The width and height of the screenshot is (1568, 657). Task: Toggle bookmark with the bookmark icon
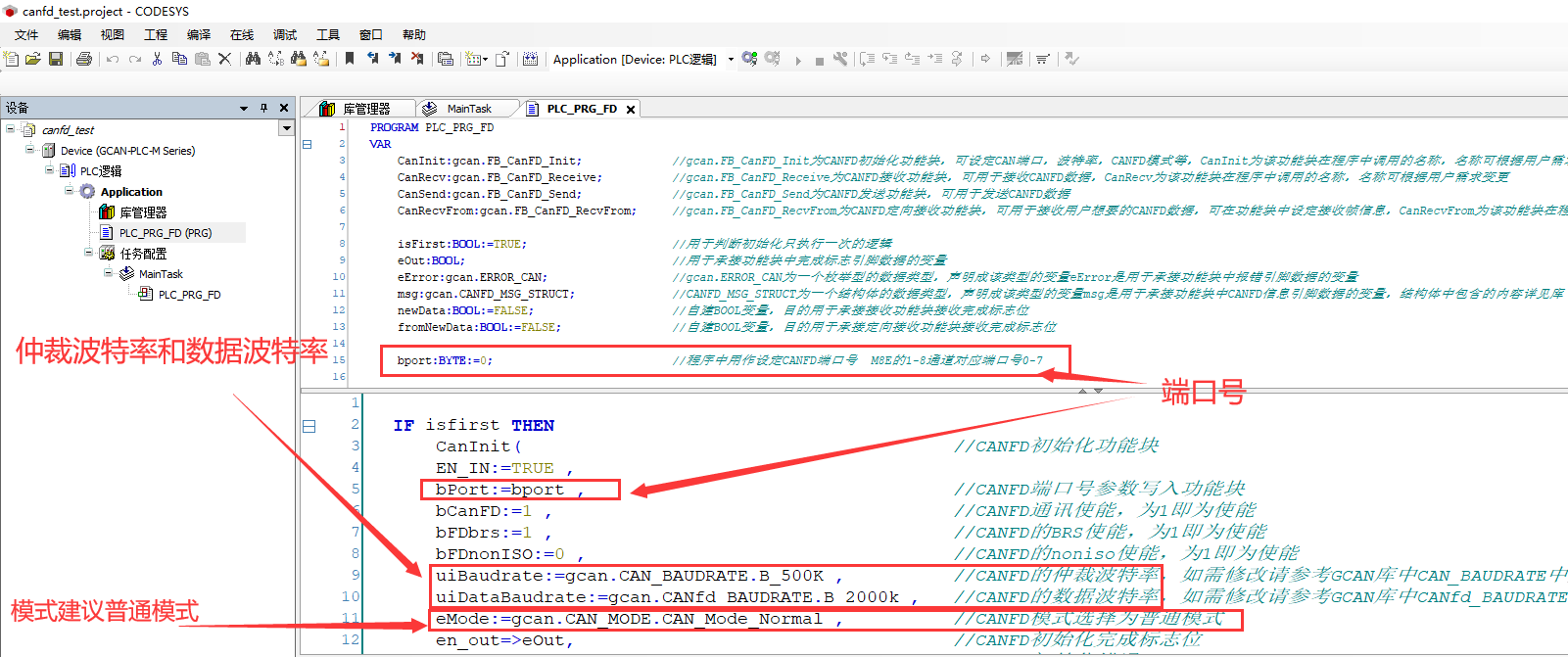click(x=350, y=60)
